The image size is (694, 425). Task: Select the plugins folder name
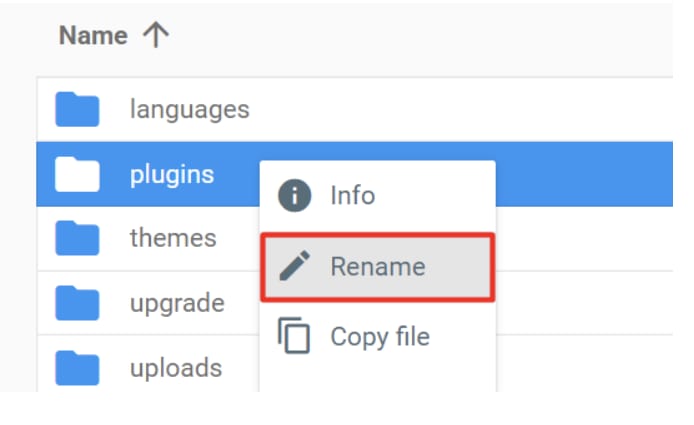172,175
